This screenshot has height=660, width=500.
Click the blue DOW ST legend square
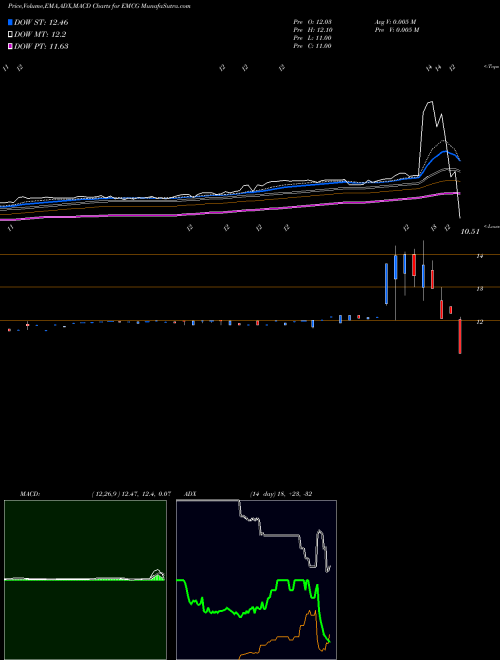(x=10, y=22)
